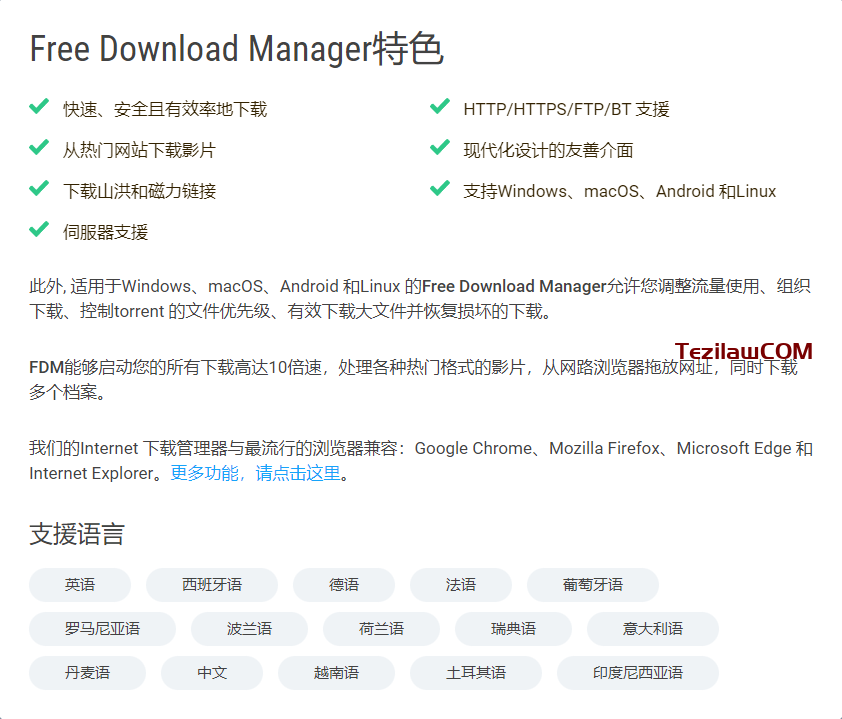Click checkmark beside 下载山洪和磁力链接
The height and width of the screenshot is (719, 842).
39,188
